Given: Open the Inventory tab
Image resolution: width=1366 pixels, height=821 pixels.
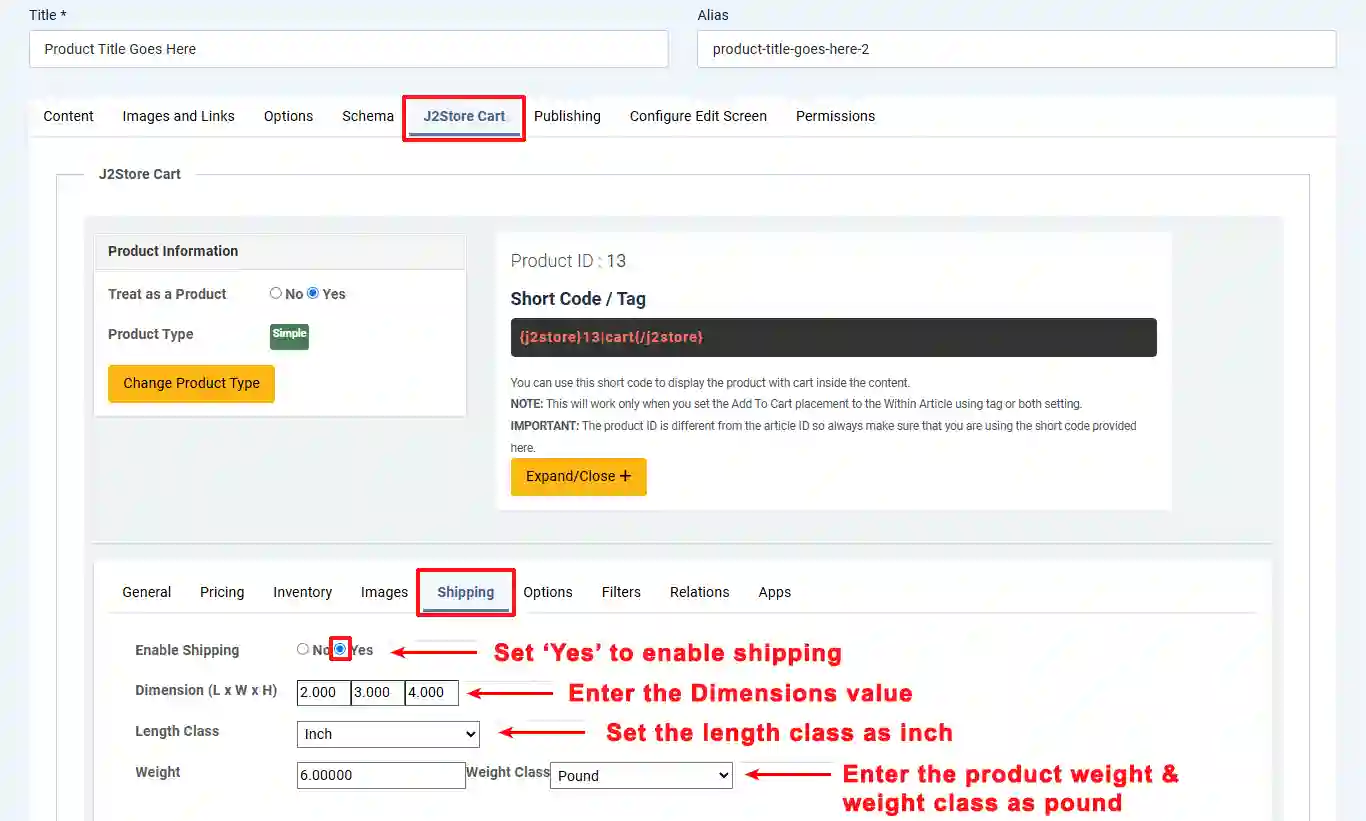Looking at the screenshot, I should click(x=303, y=592).
